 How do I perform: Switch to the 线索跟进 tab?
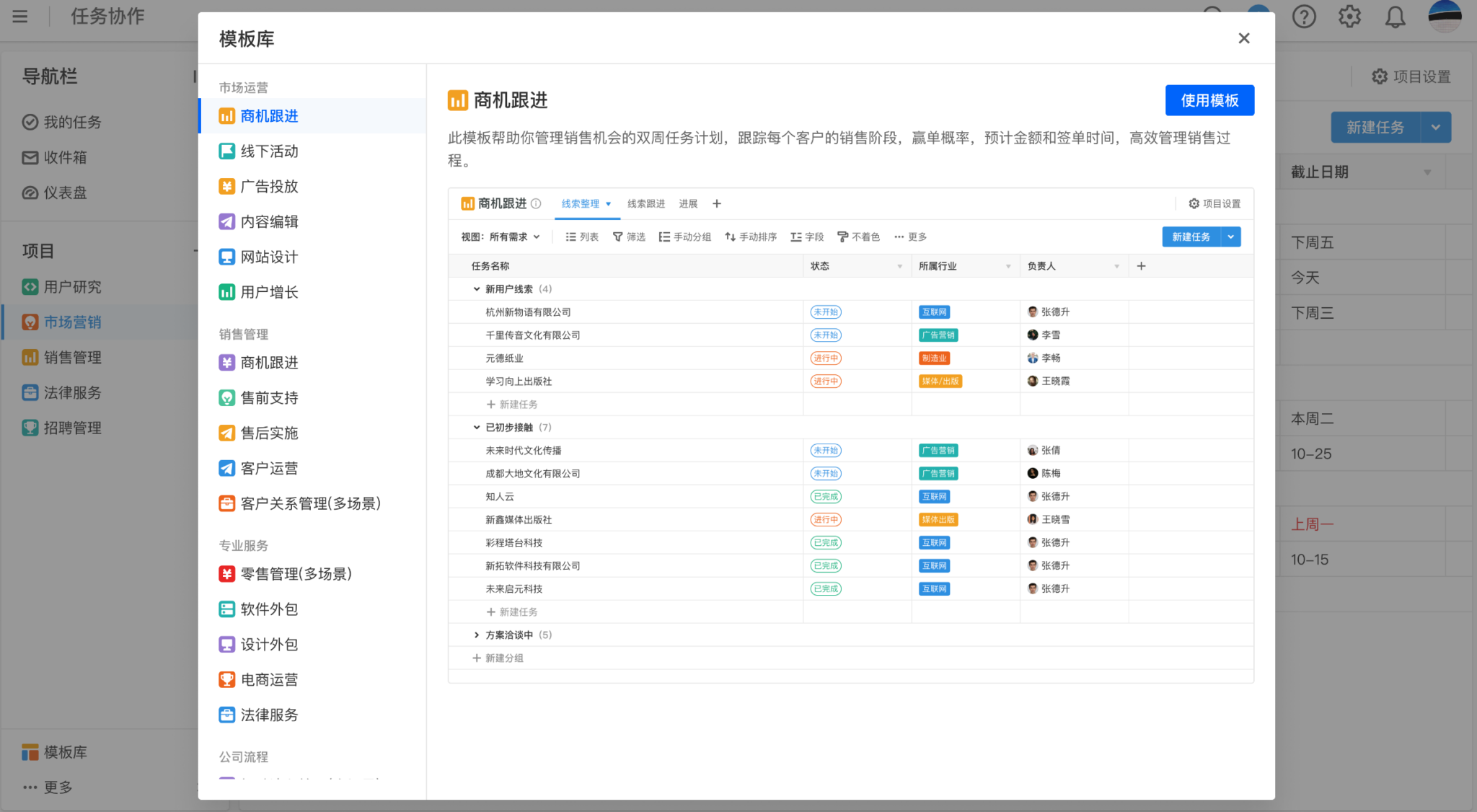[645, 204]
